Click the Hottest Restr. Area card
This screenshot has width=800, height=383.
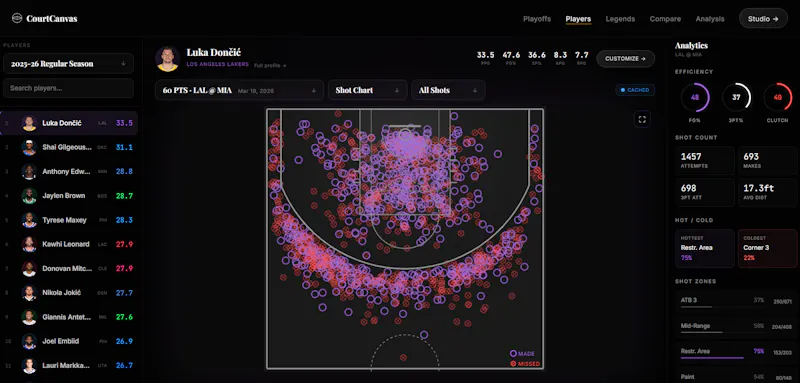[x=705, y=248]
